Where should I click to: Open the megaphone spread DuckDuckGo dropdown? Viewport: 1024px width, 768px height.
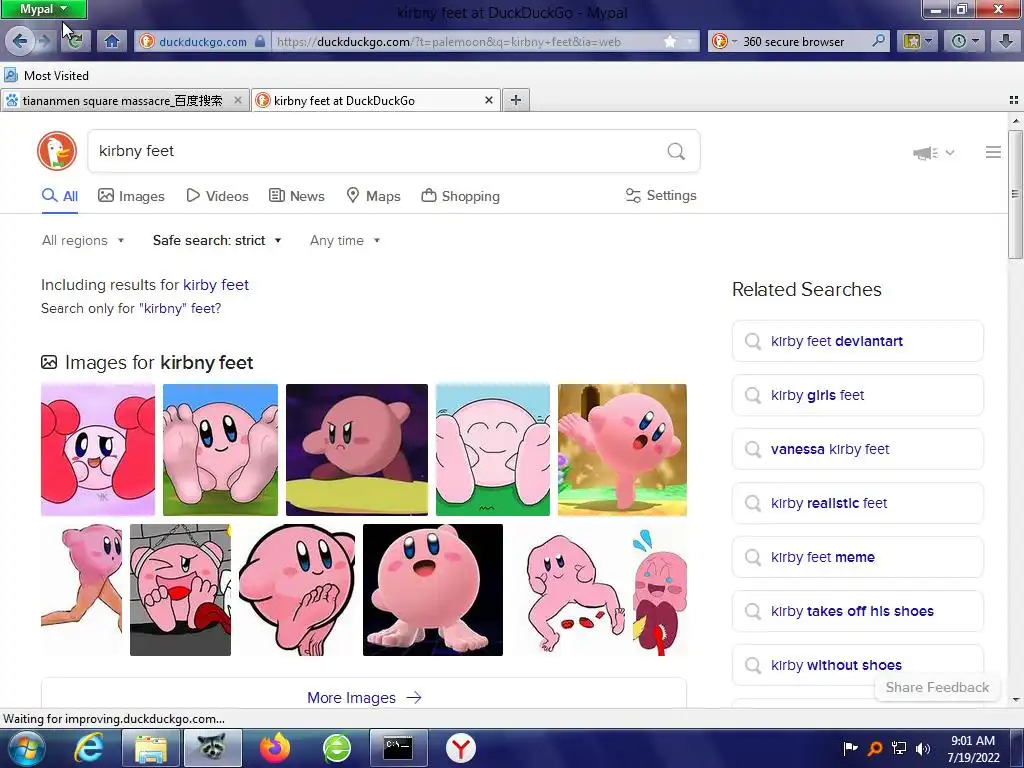(933, 153)
